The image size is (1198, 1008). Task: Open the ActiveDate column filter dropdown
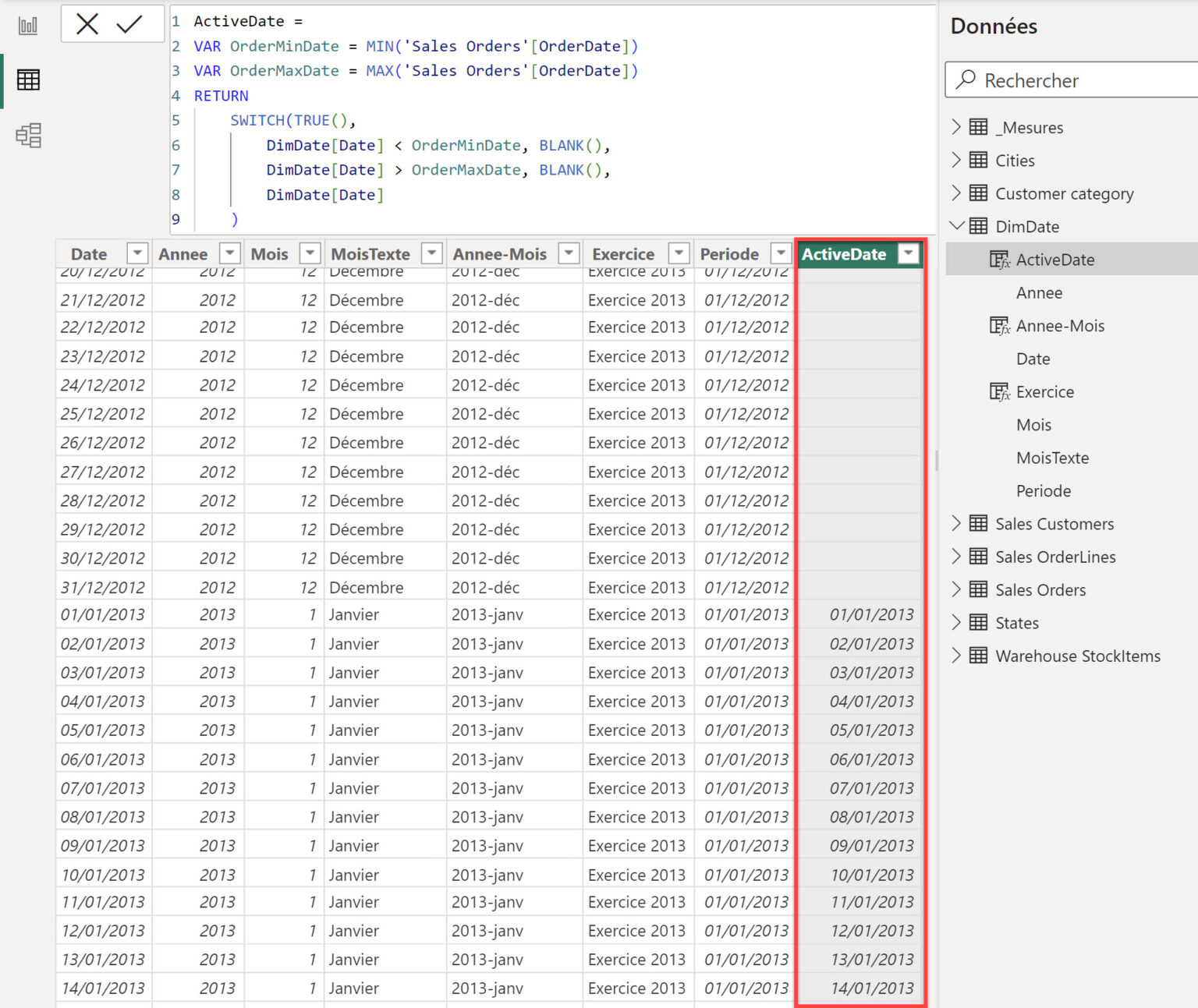click(909, 253)
